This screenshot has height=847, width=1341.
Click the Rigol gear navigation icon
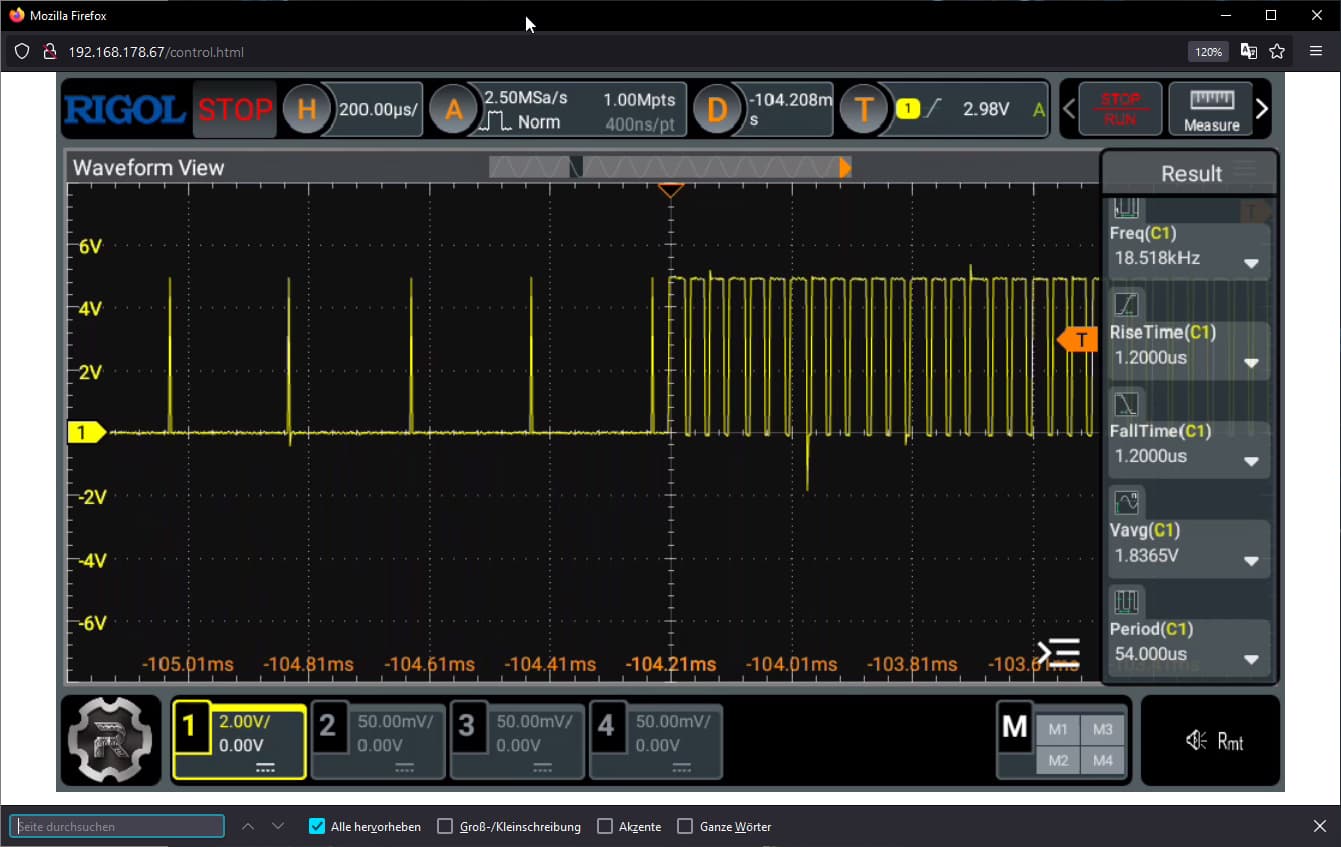click(110, 740)
